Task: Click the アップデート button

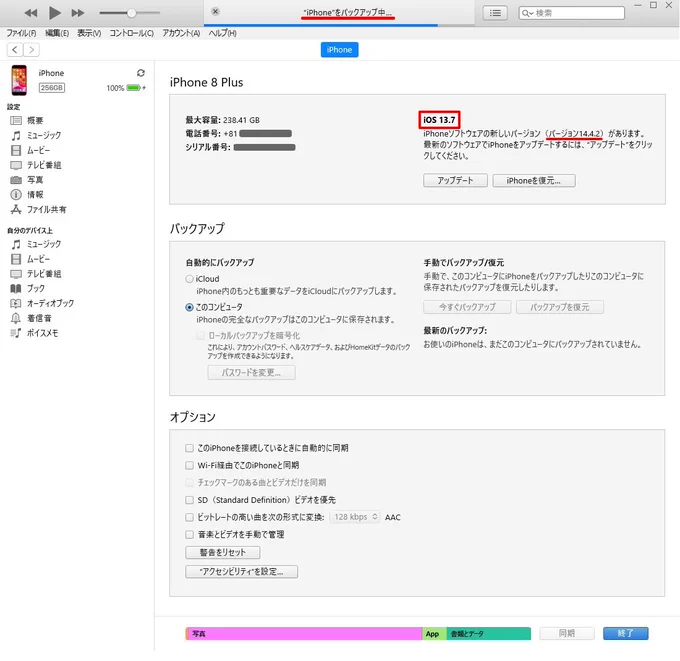Action: pyautogui.click(x=455, y=180)
